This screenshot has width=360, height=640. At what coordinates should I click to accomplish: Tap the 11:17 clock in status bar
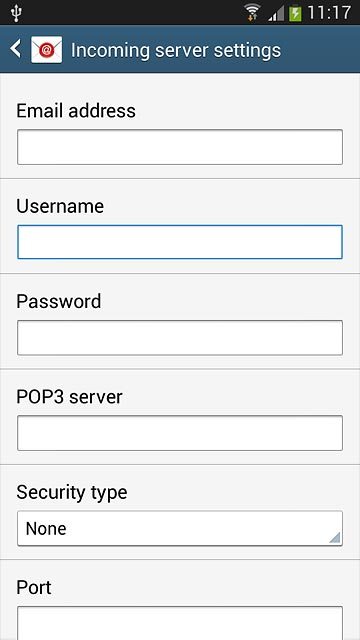click(329, 13)
